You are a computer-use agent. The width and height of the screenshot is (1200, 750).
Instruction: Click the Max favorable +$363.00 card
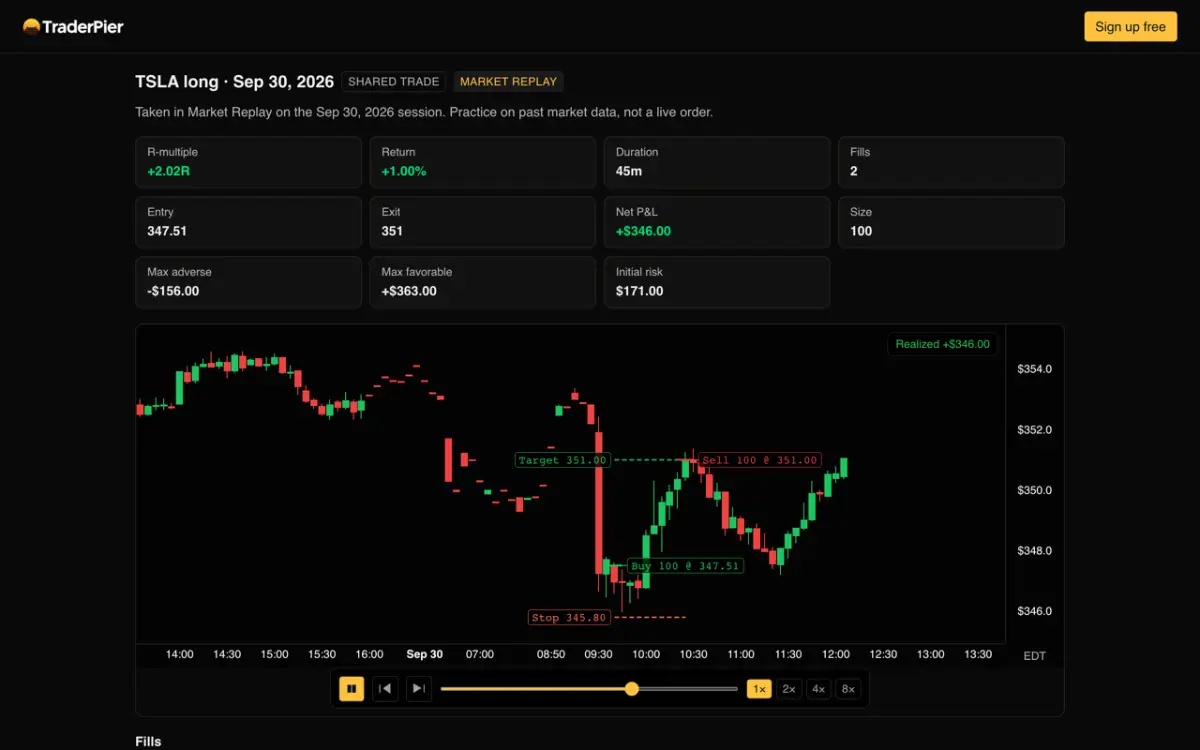pos(483,282)
